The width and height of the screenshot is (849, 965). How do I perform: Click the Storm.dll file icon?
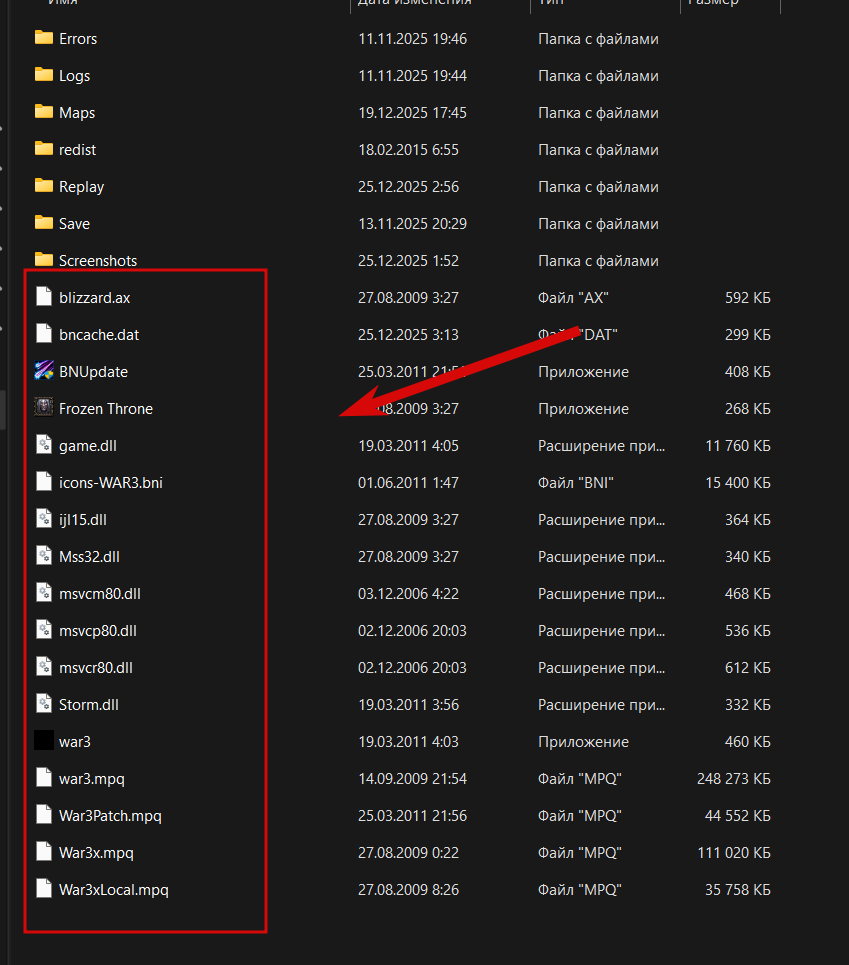click(44, 703)
